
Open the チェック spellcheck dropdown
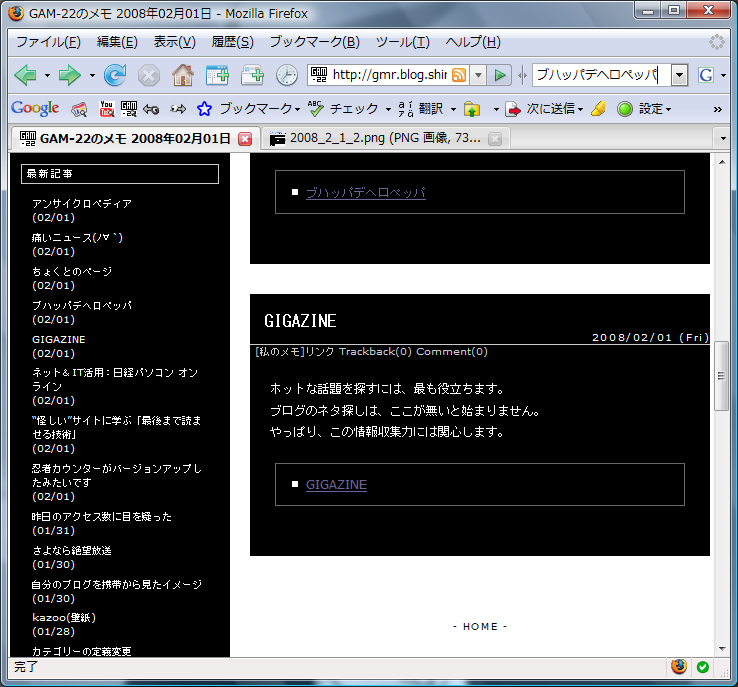[388, 110]
